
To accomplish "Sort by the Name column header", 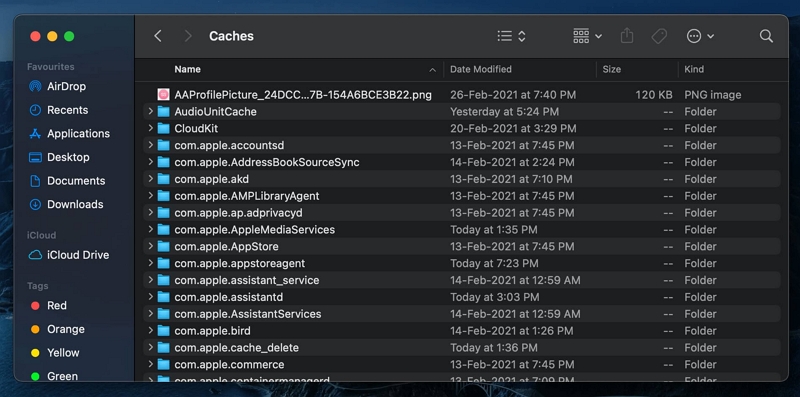I will click(x=187, y=69).
